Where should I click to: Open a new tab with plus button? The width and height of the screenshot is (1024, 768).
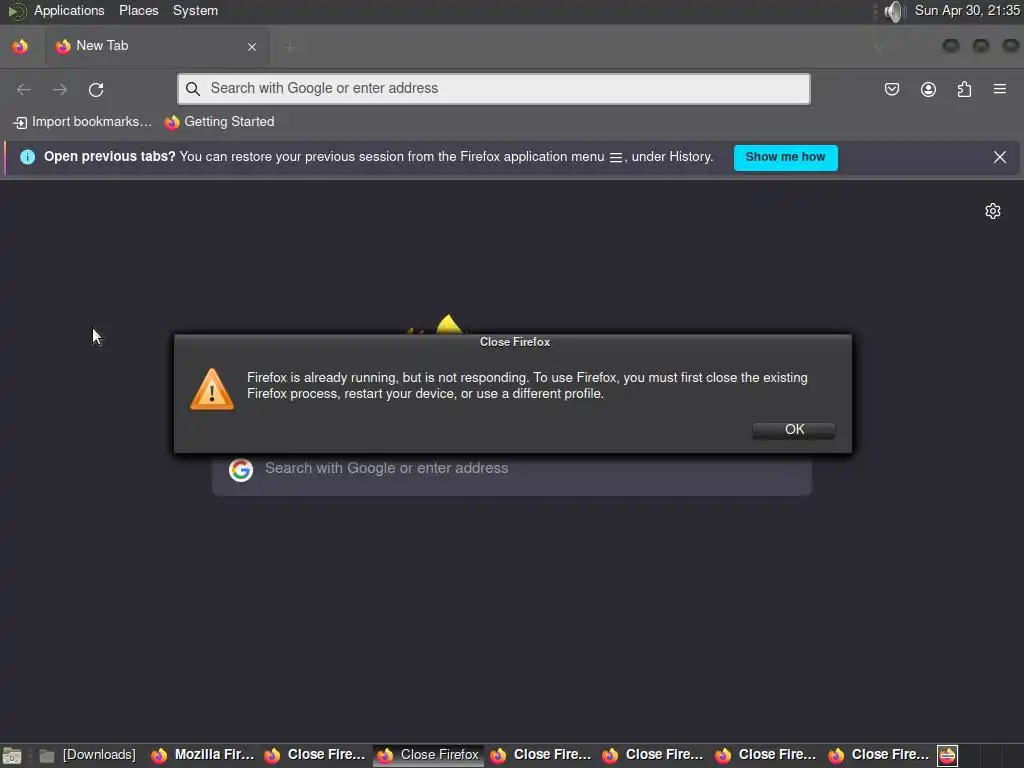(290, 47)
